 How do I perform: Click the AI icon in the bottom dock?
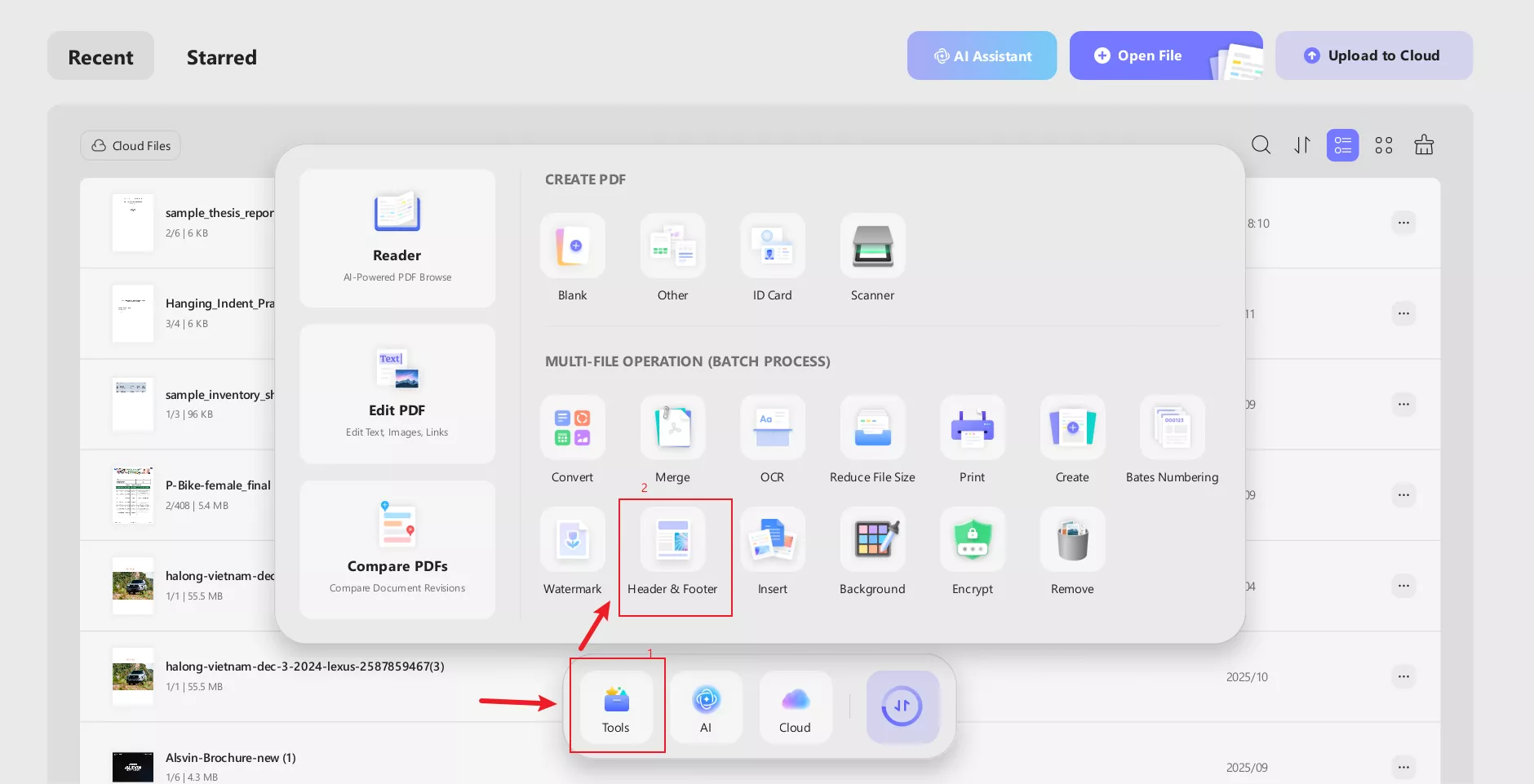pos(706,706)
